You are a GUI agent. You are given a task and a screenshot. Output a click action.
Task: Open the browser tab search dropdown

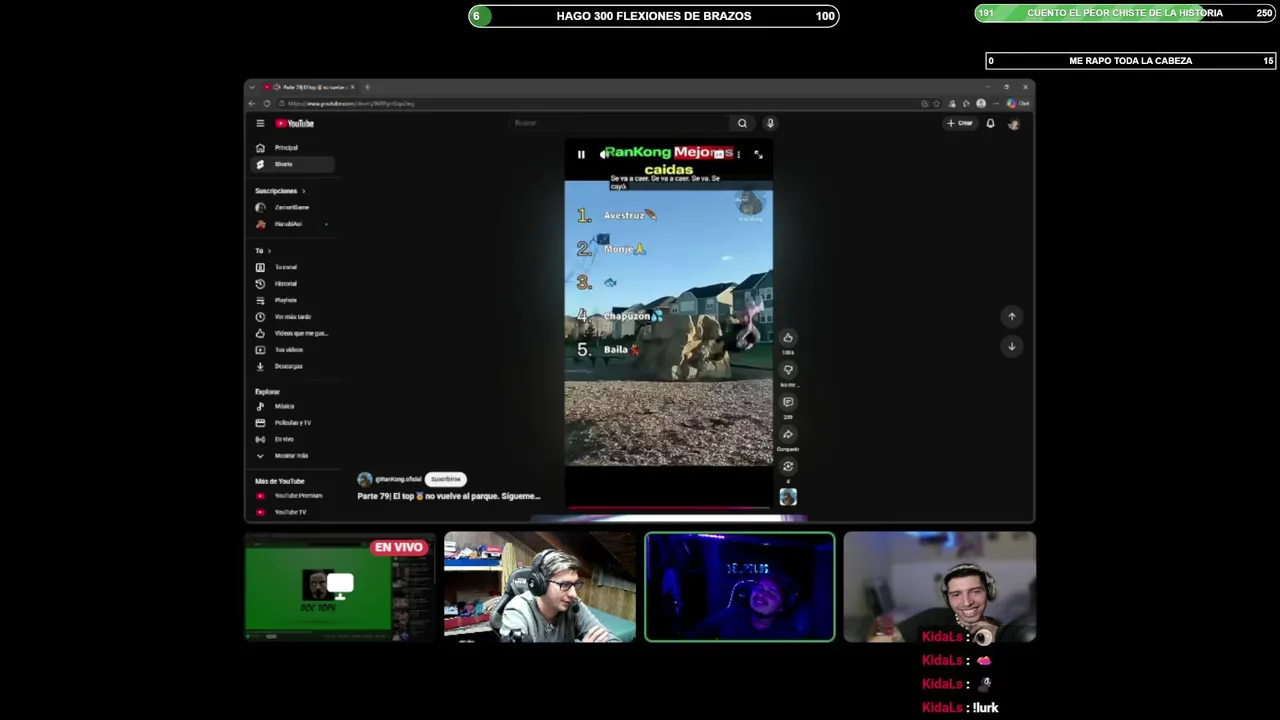pos(252,87)
